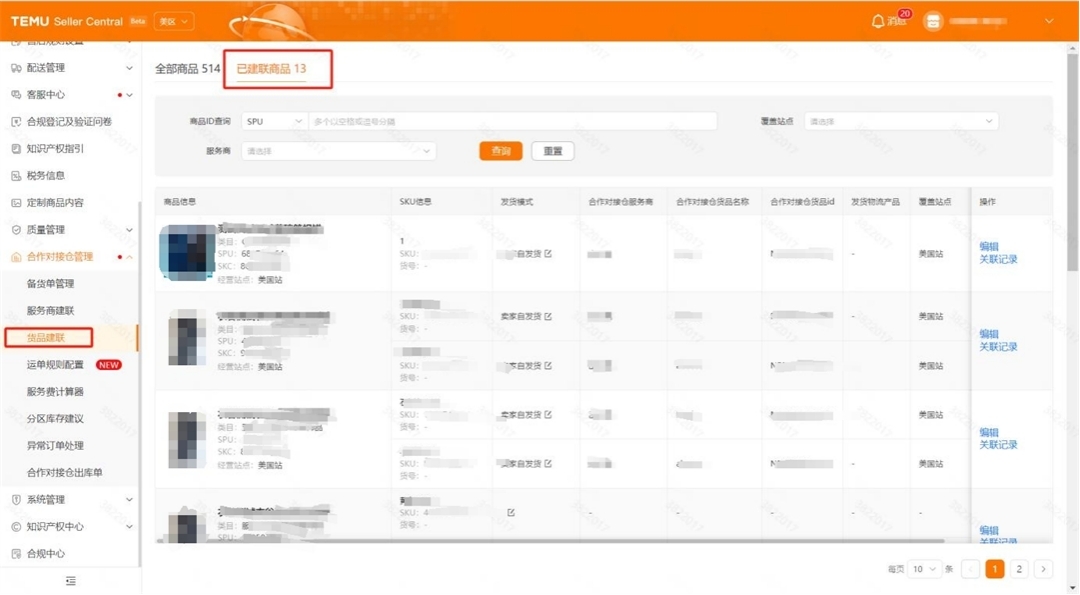1080x595 pixels.
Task: Switch to the 全部商品 514 tab
Action: click(x=187, y=69)
